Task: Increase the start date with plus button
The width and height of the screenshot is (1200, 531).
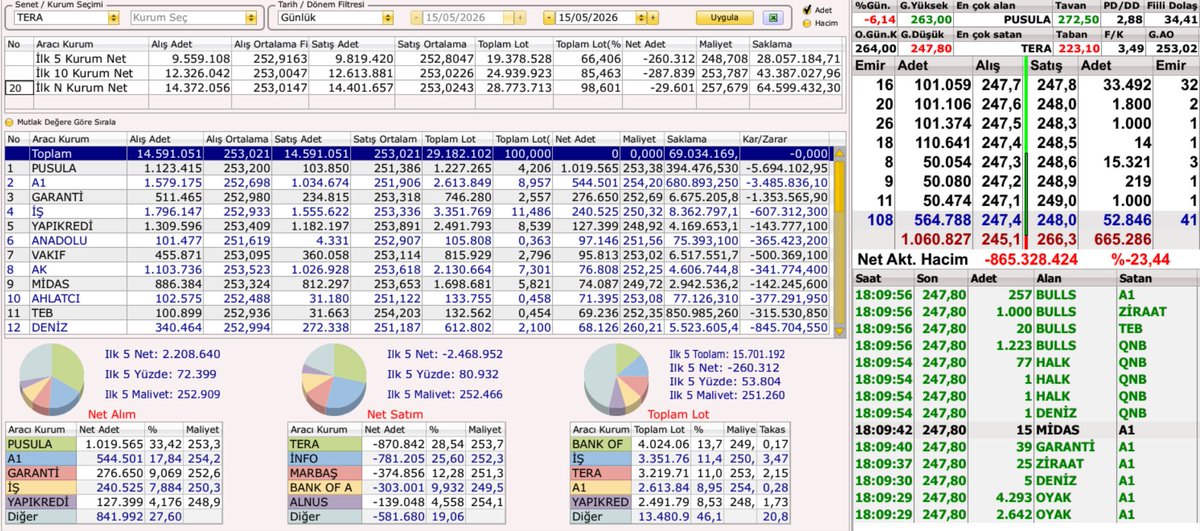Action: tap(519, 18)
